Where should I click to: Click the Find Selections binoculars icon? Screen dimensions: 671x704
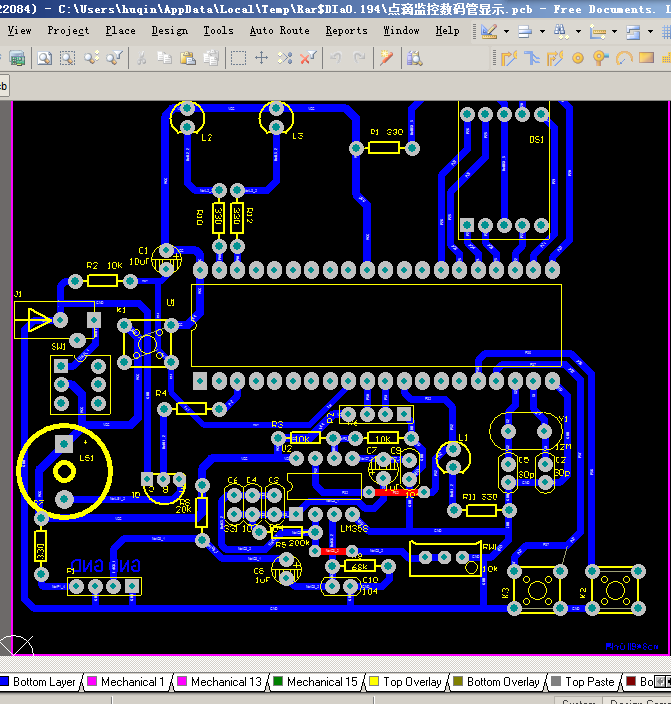[561, 31]
